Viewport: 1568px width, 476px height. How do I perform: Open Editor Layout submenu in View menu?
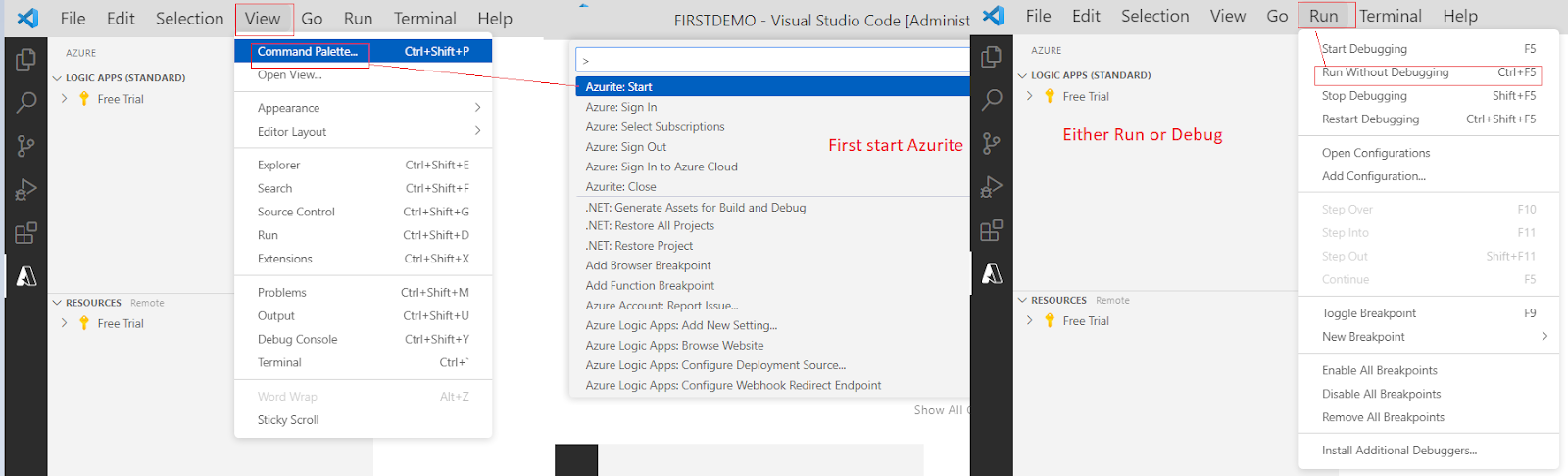(364, 132)
